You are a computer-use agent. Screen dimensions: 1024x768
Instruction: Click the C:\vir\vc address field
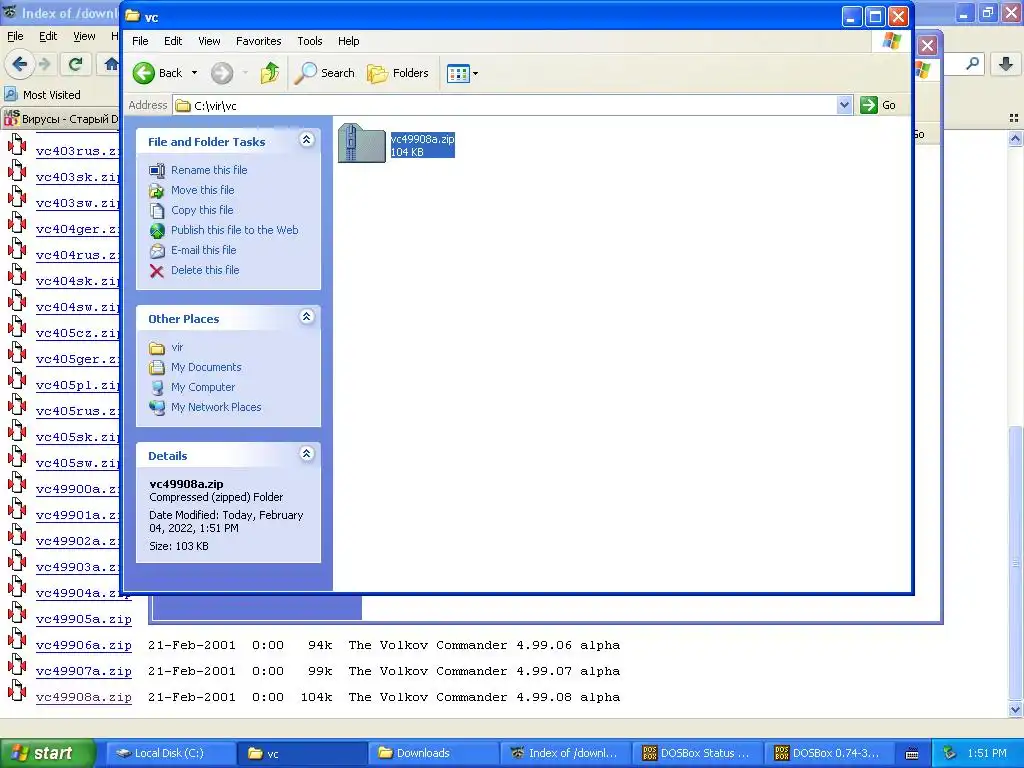tap(505, 105)
